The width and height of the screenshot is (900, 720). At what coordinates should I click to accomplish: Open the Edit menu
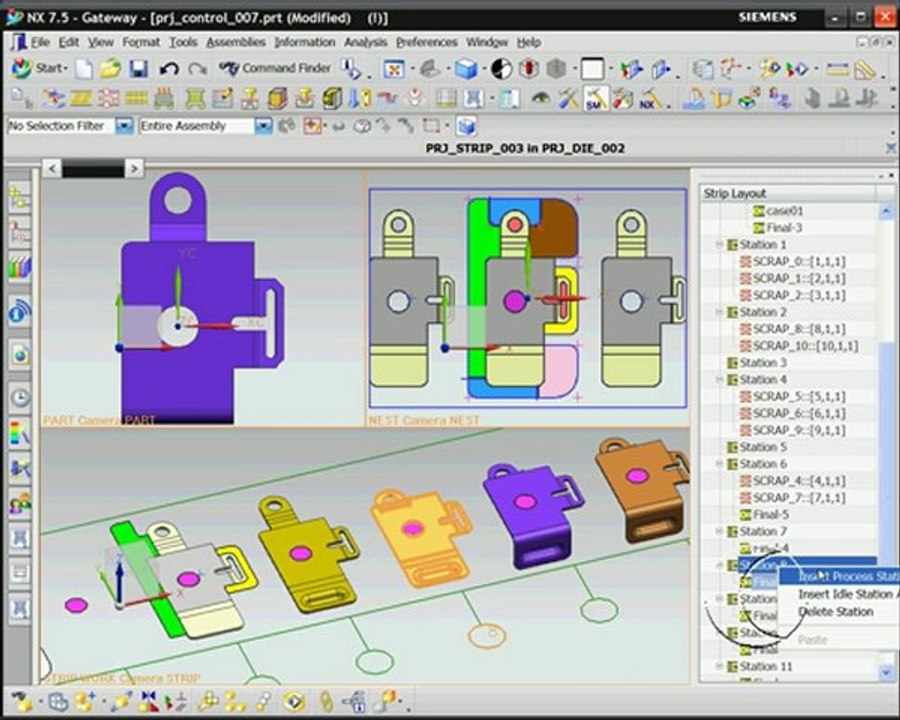tap(68, 42)
